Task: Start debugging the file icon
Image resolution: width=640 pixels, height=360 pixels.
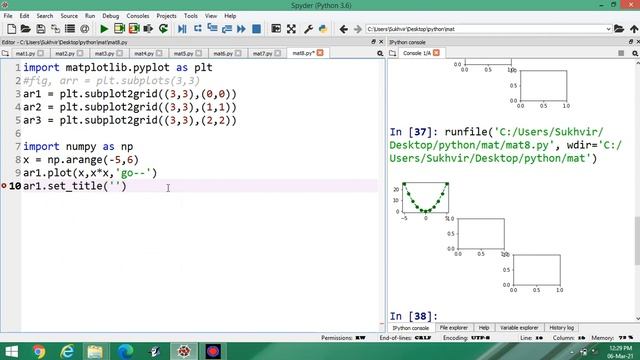Action: point(182,29)
